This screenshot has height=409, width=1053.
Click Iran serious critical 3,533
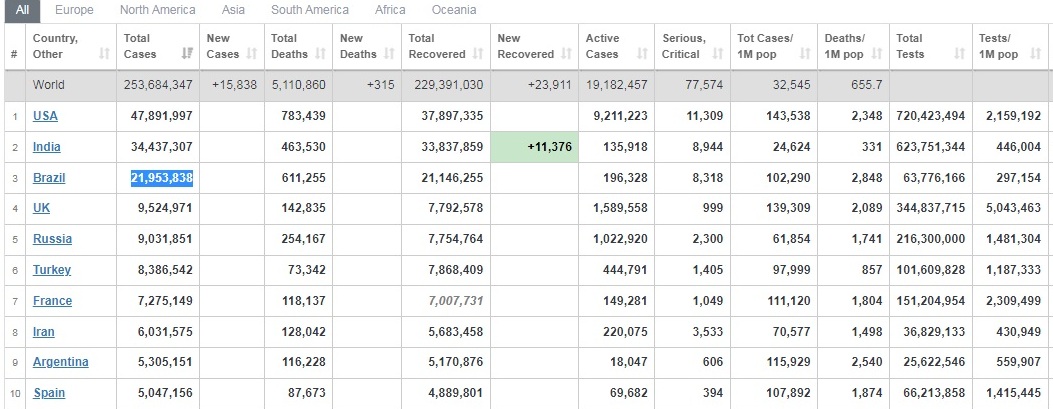pos(708,332)
